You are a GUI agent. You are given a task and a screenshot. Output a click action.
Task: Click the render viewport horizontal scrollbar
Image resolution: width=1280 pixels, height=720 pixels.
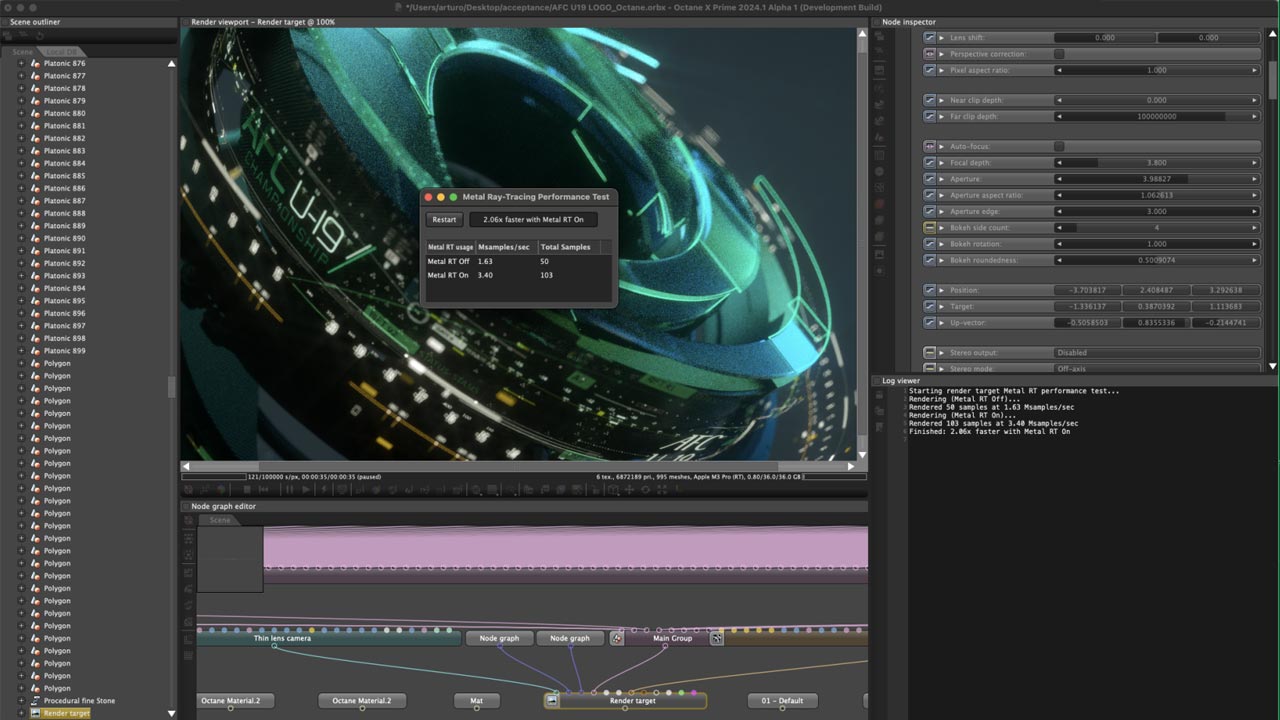pos(519,466)
